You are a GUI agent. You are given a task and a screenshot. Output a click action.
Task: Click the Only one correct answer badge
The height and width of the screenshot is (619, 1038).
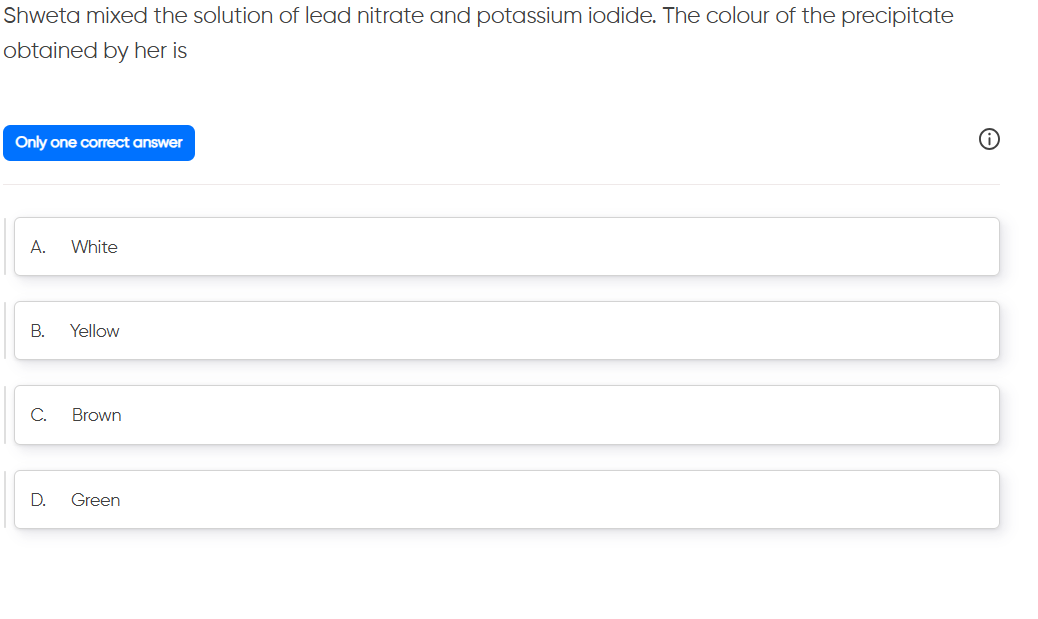[x=99, y=143]
